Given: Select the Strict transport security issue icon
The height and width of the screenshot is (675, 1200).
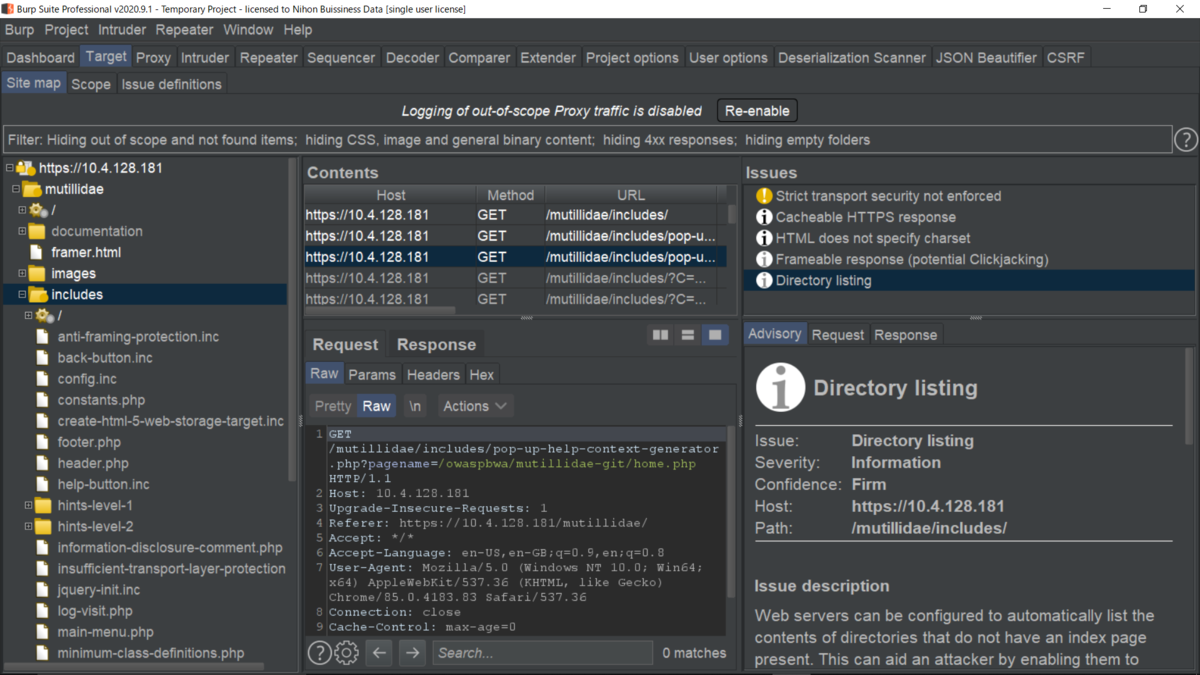Looking at the screenshot, I should coord(764,196).
